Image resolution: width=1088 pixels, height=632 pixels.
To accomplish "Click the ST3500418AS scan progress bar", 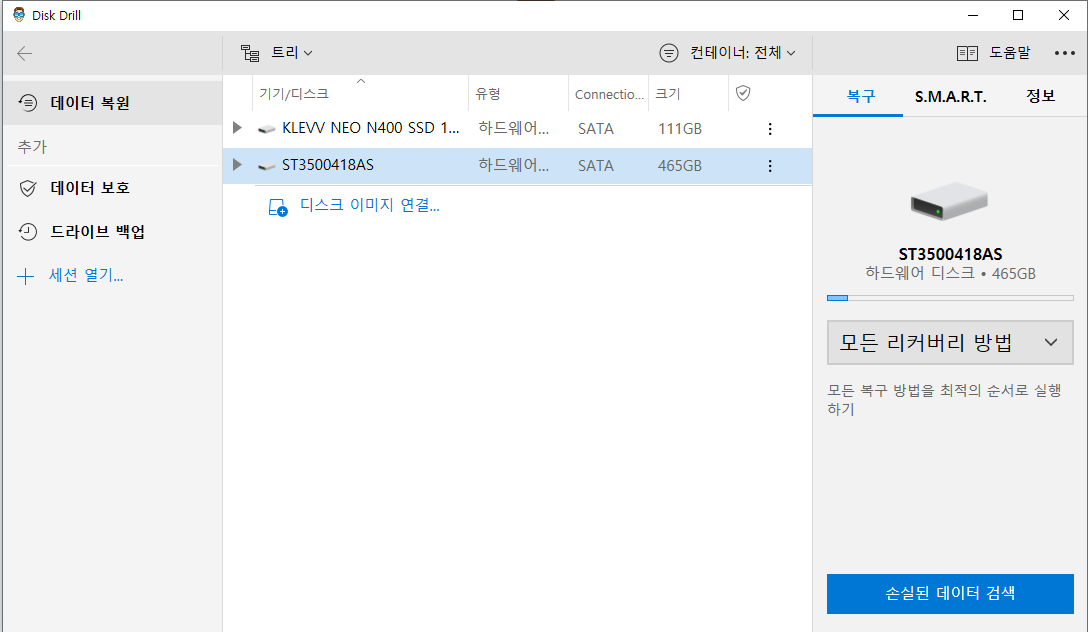I will point(948,297).
